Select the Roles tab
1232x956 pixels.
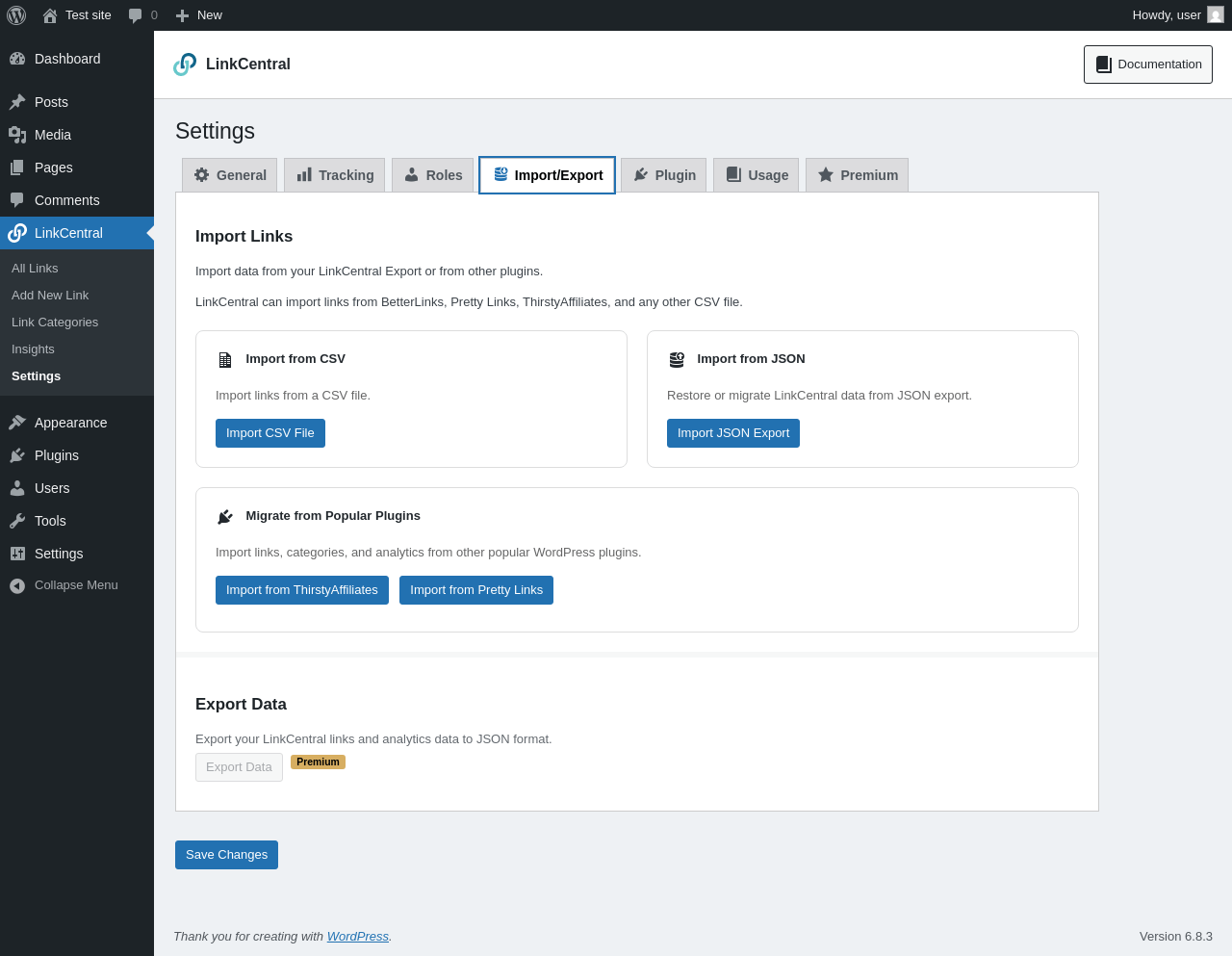(x=433, y=175)
